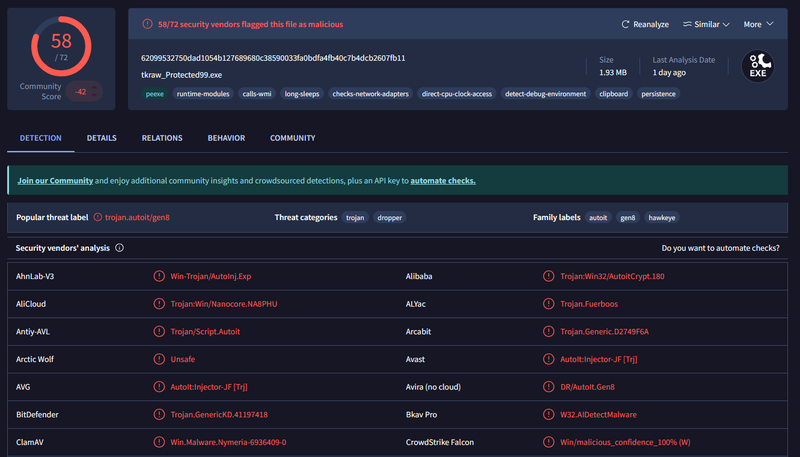Click the peexe tag
The image size is (800, 457).
155,94
